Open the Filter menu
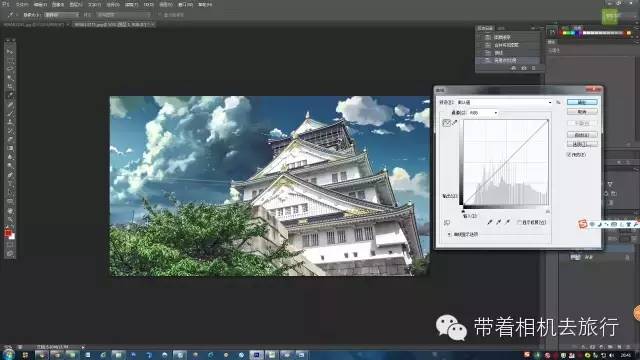Image resolution: width=640 pixels, height=360 pixels. (131, 4)
